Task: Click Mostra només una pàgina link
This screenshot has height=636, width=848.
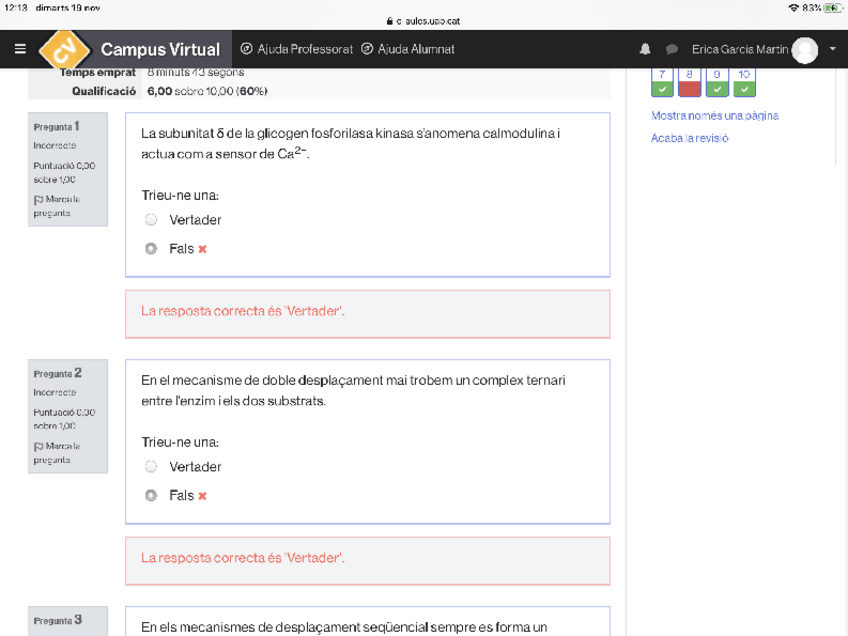Action: pyautogui.click(x=714, y=116)
